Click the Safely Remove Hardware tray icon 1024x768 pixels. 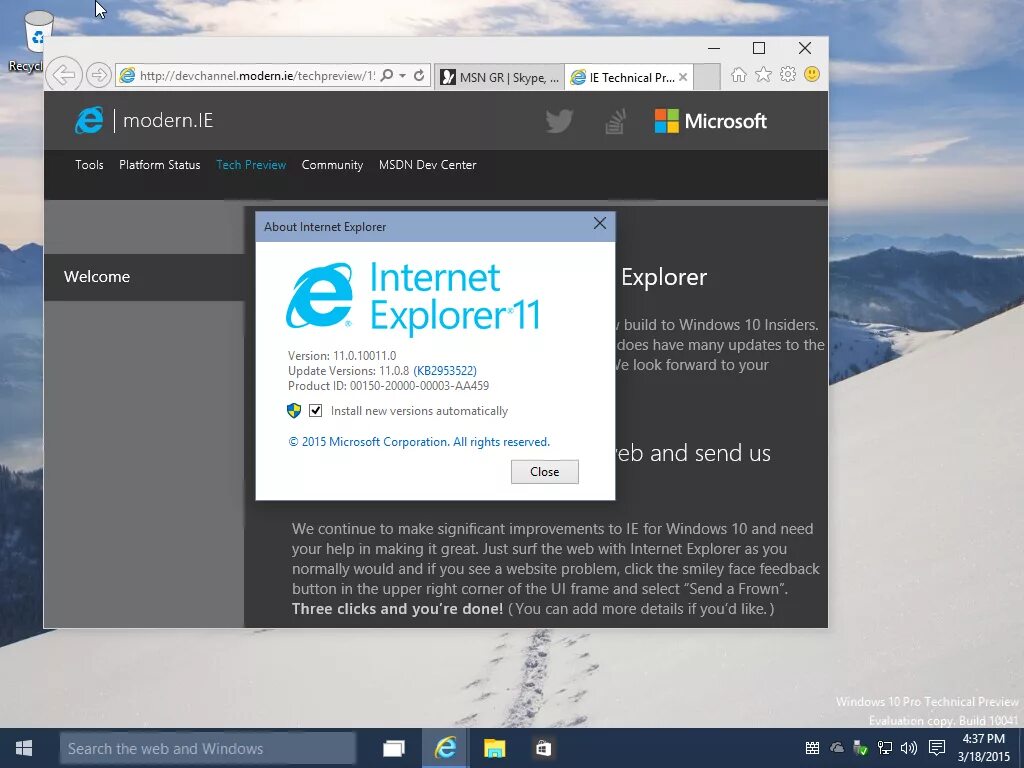pos(861,748)
